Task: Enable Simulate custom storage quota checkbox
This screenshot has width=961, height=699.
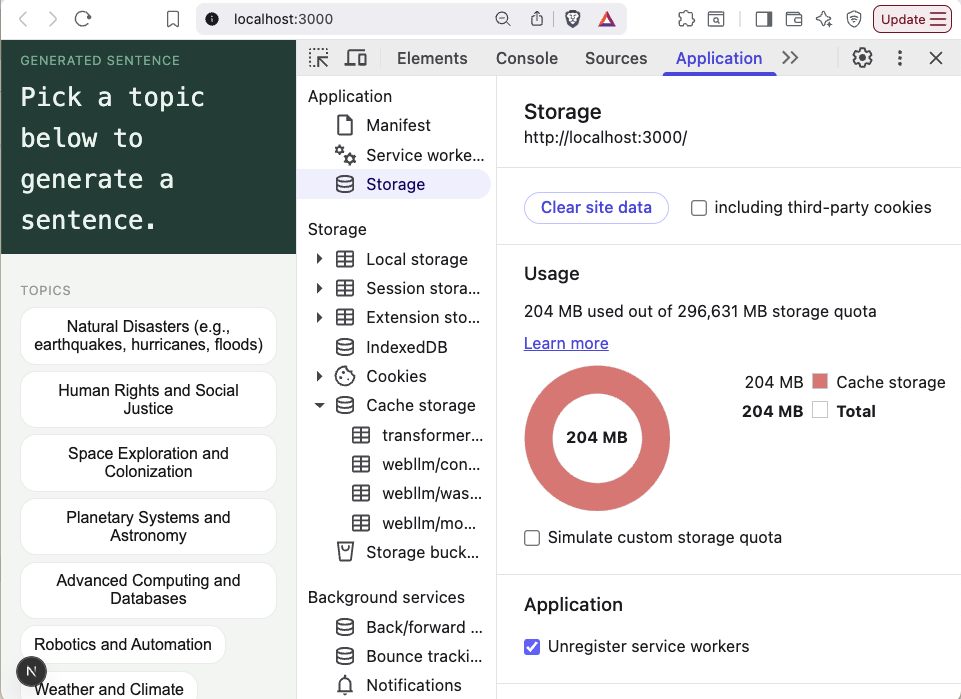Action: click(532, 538)
